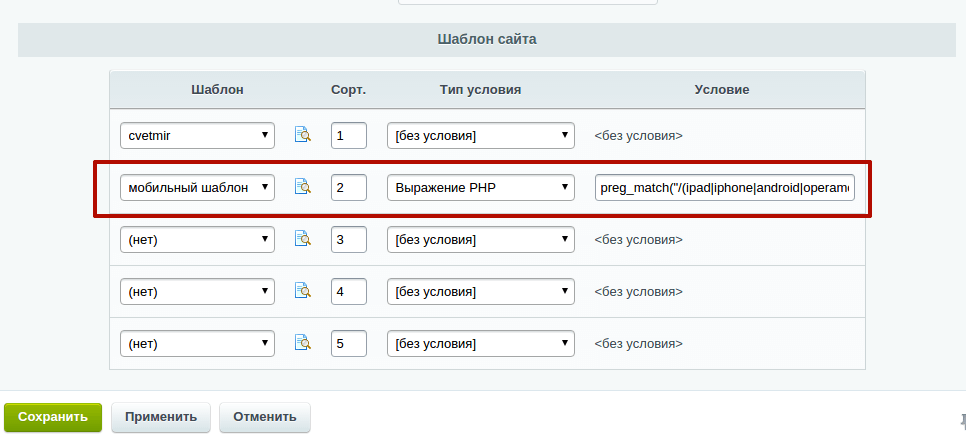Image resolution: width=966 pixels, height=446 pixels.
Task: Focus the preg_match condition input field
Action: 724,187
